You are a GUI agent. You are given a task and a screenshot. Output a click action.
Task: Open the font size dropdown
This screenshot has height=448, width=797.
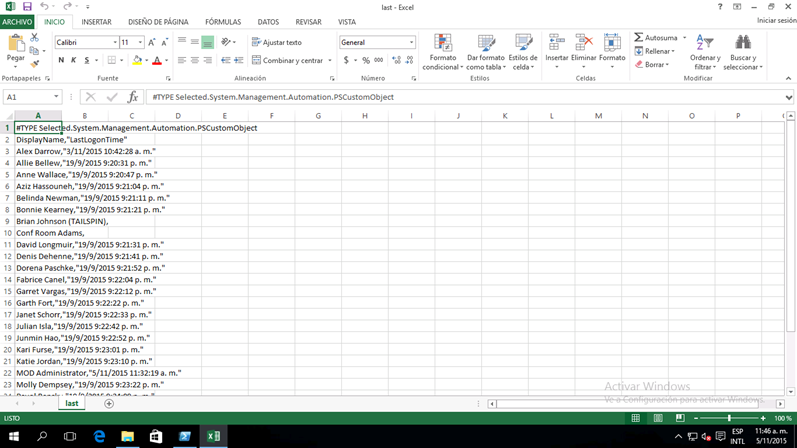coord(140,43)
